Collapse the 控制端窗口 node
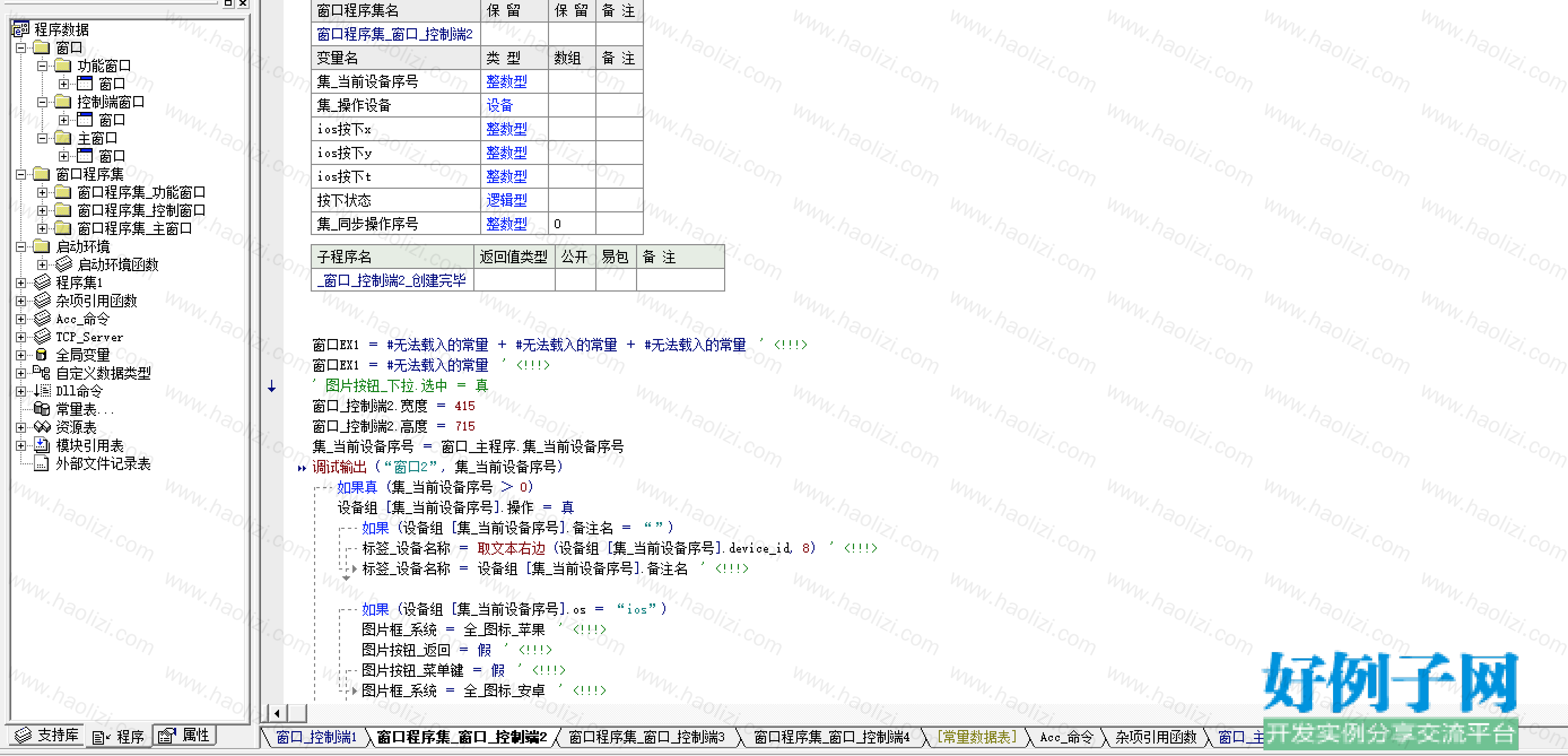 click(x=42, y=102)
